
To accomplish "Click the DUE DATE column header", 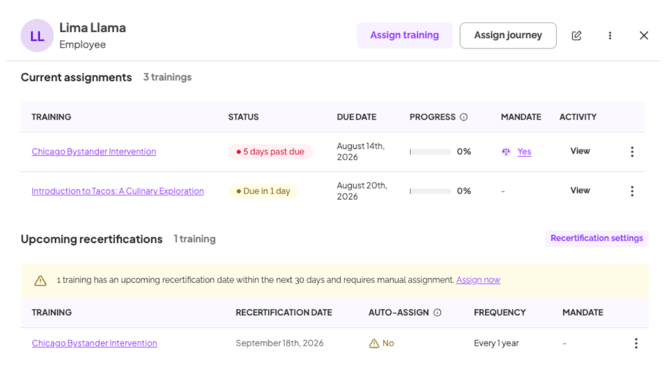I will 356,117.
